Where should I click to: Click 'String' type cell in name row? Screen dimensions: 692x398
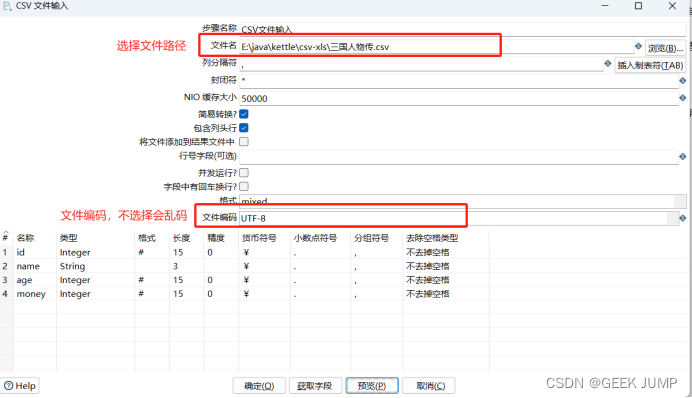[x=95, y=266]
